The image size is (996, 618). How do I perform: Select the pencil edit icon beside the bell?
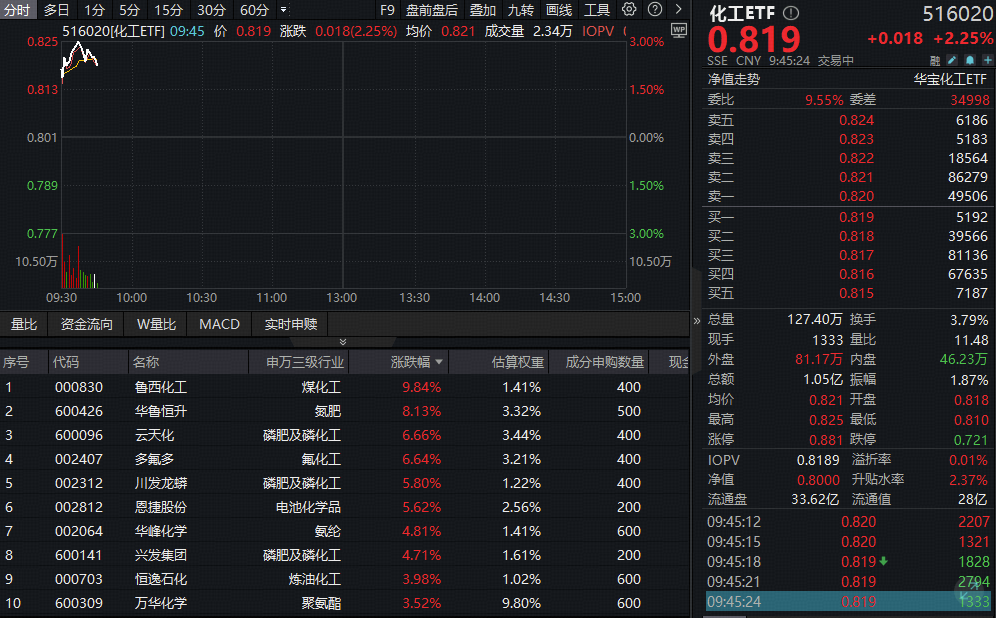tap(952, 60)
